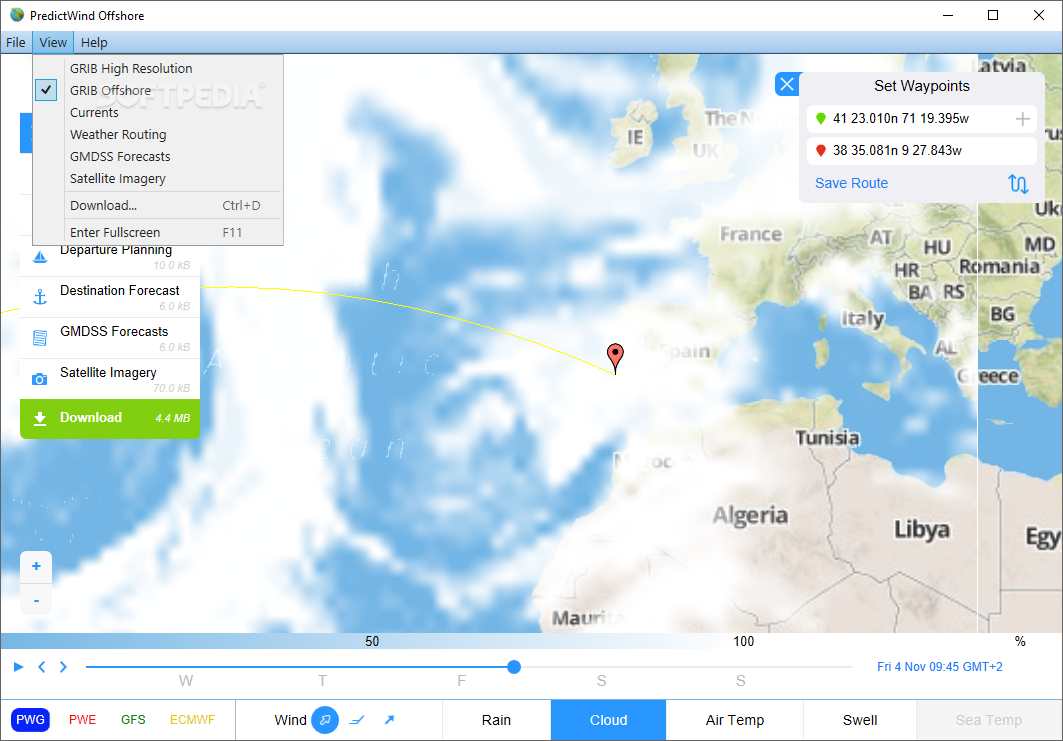Click the Departure Planning sailboat icon
The height and width of the screenshot is (741, 1063).
click(x=40, y=257)
